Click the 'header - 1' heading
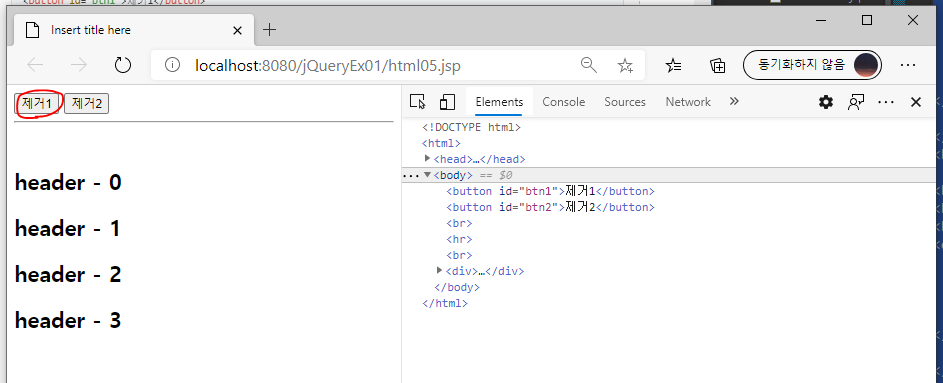The image size is (943, 383). click(67, 228)
